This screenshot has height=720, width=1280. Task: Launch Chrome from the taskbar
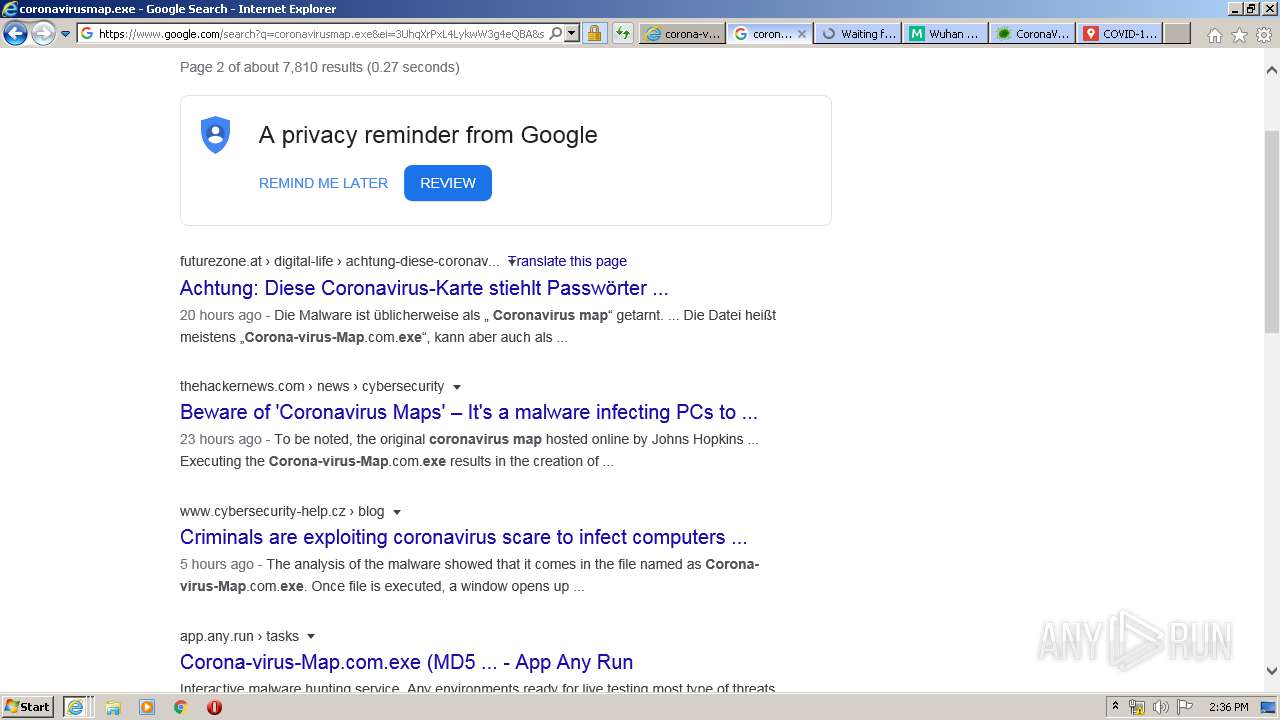click(x=180, y=707)
